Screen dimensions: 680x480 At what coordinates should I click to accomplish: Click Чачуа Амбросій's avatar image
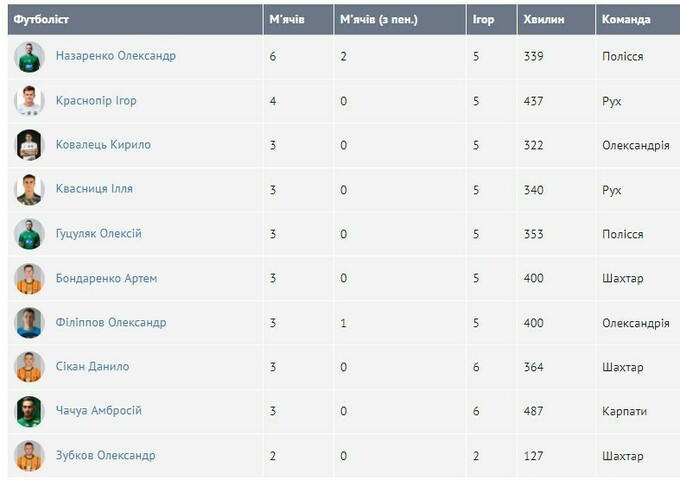coord(30,411)
